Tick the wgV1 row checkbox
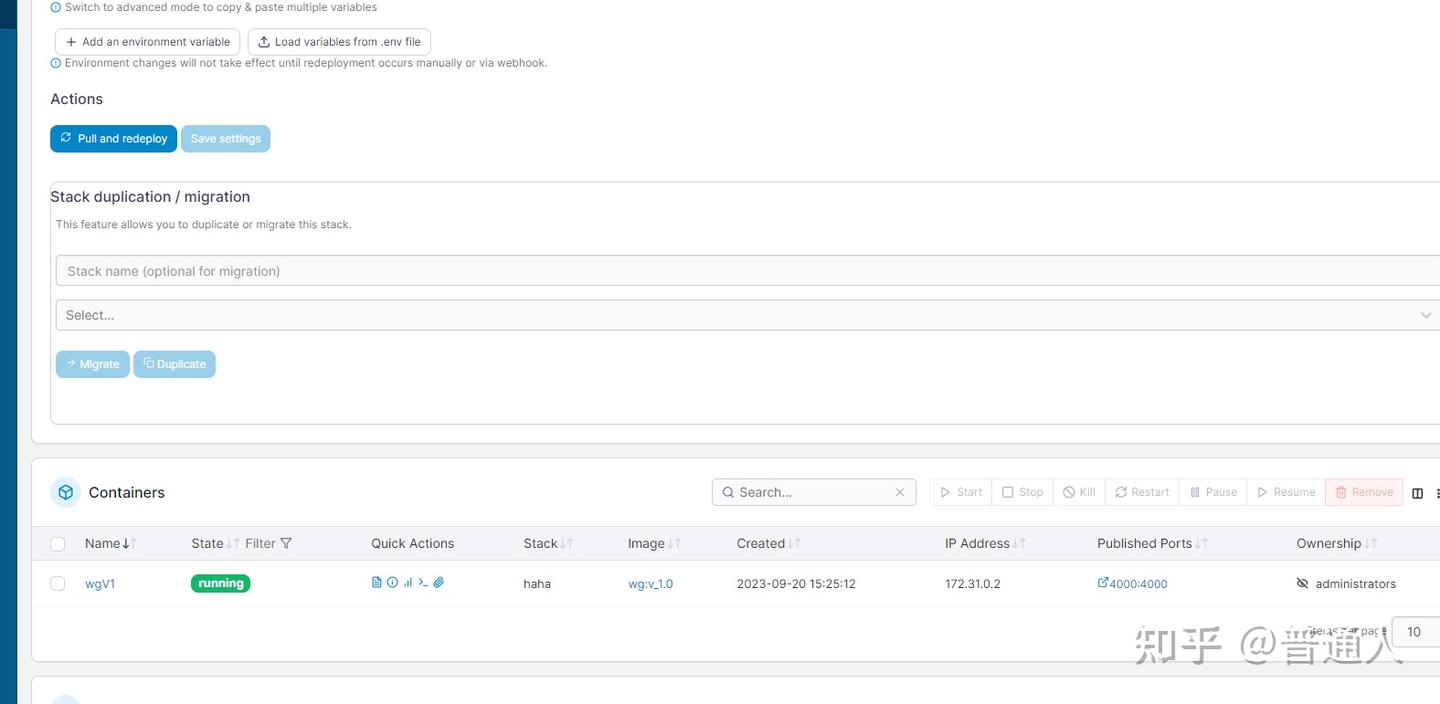The width and height of the screenshot is (1440, 704). [58, 584]
